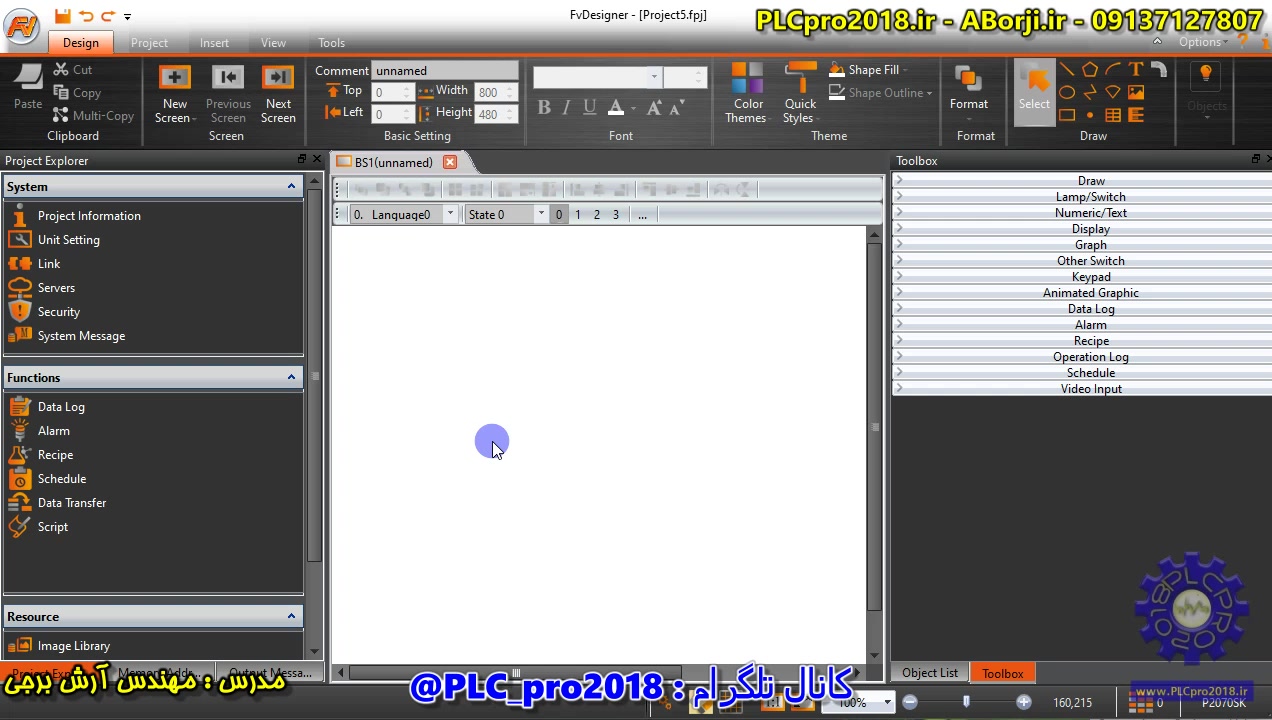Toggle Bold text formatting
The image size is (1272, 720).
coord(544,108)
